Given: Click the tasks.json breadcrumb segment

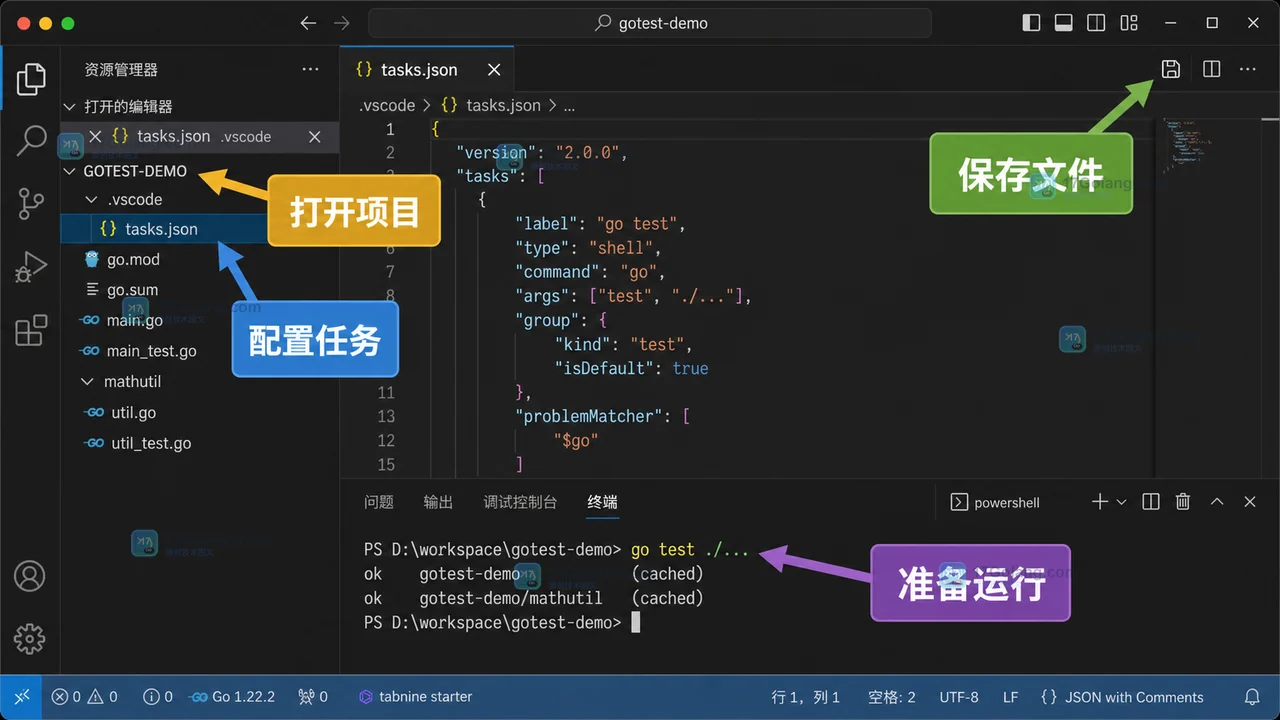Looking at the screenshot, I should [x=490, y=105].
